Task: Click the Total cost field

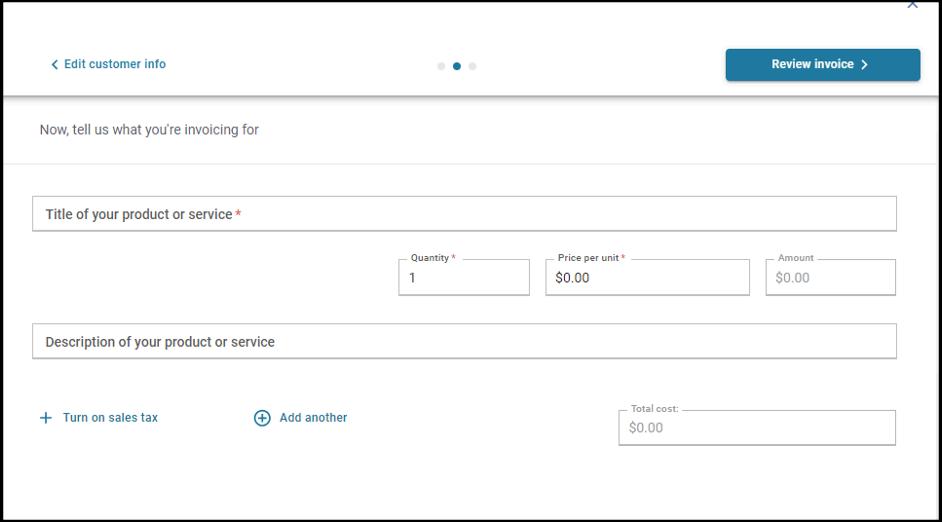Action: 757,428
